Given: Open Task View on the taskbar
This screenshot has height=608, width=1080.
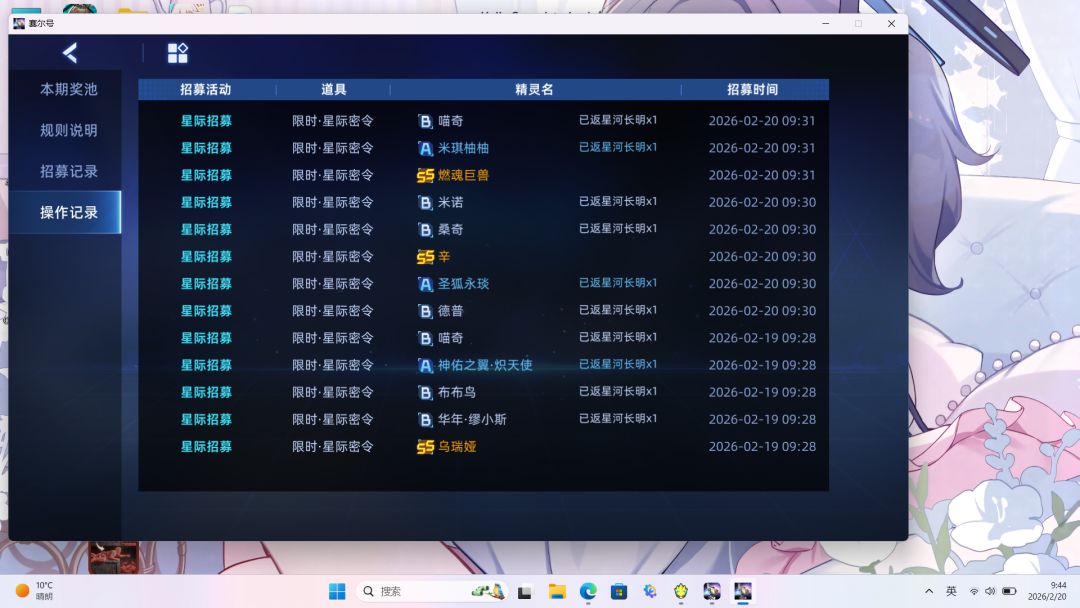Looking at the screenshot, I should click(525, 591).
